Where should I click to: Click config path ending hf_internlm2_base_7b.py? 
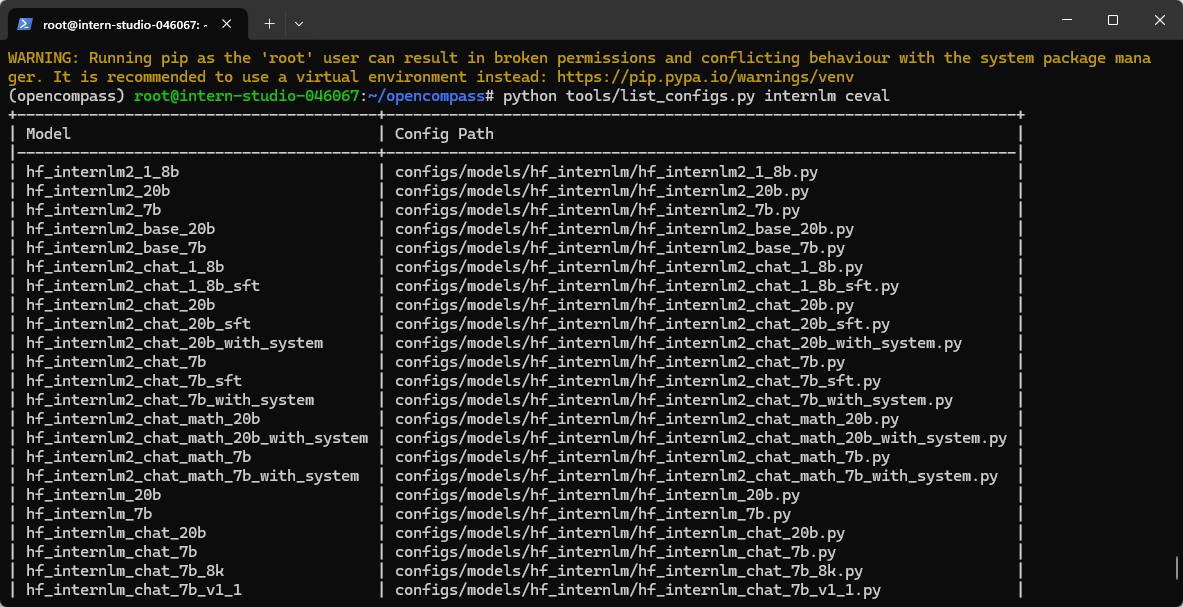(x=620, y=247)
